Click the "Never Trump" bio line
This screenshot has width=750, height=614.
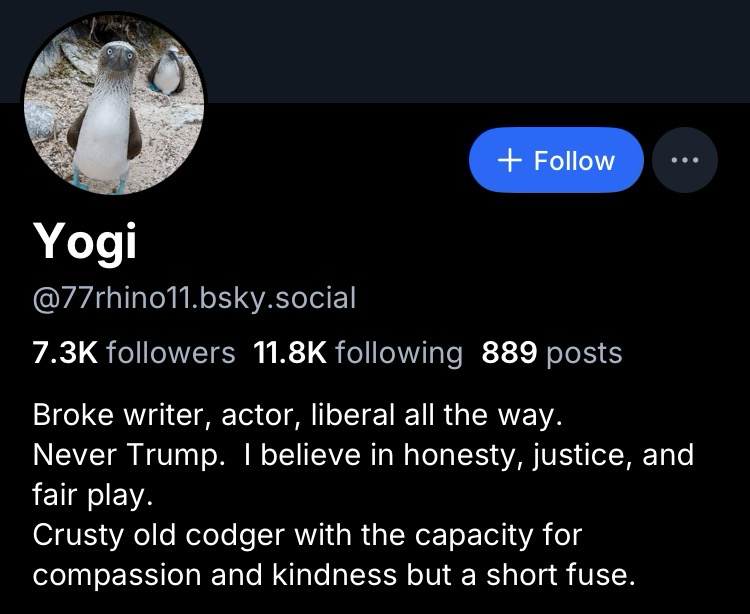(x=362, y=455)
